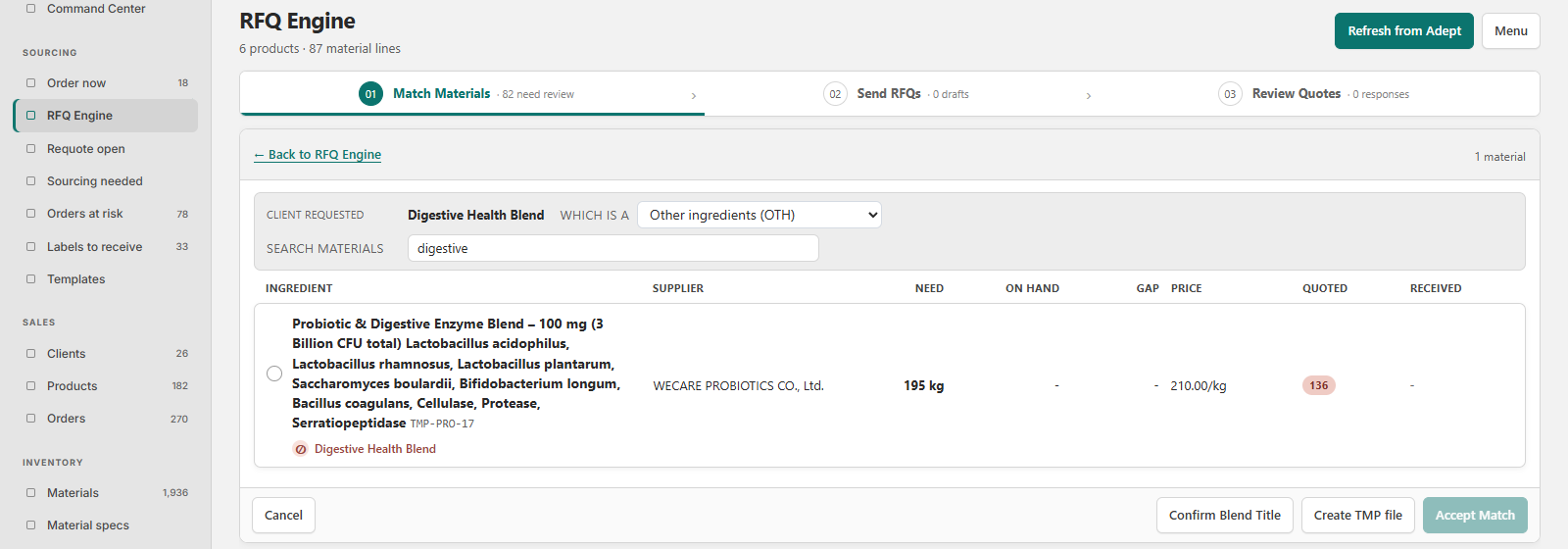Click the Requote open sidebar icon

[x=30, y=149]
